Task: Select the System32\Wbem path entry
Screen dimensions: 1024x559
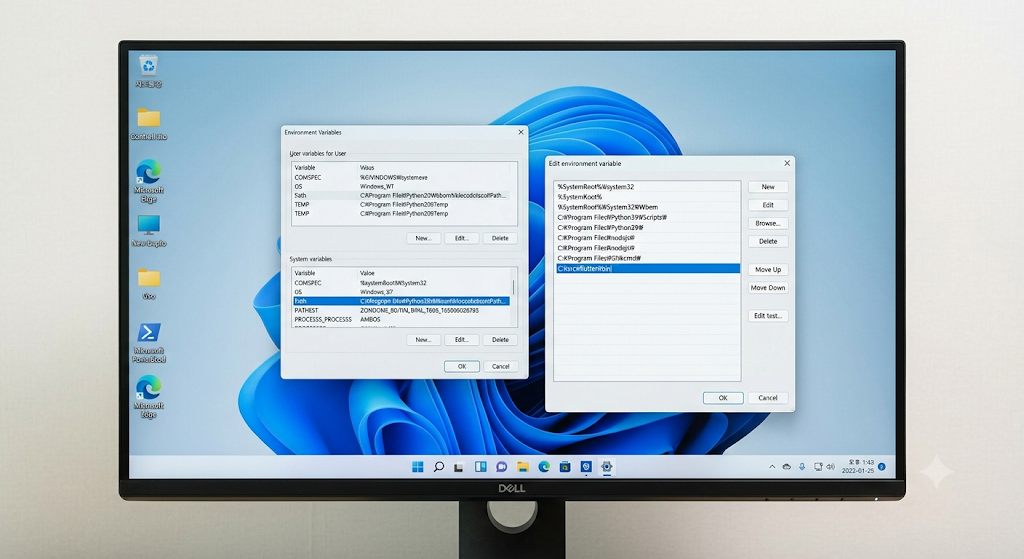Action: click(x=647, y=207)
